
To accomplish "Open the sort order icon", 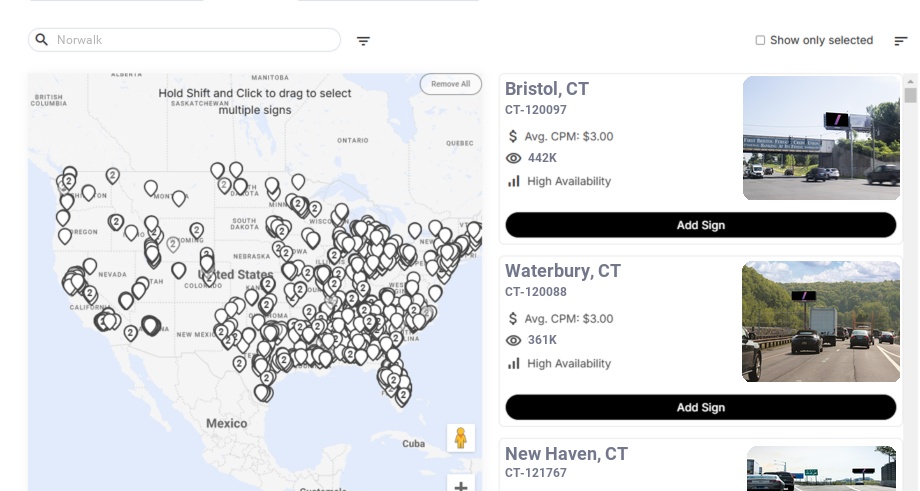I will 900,41.
